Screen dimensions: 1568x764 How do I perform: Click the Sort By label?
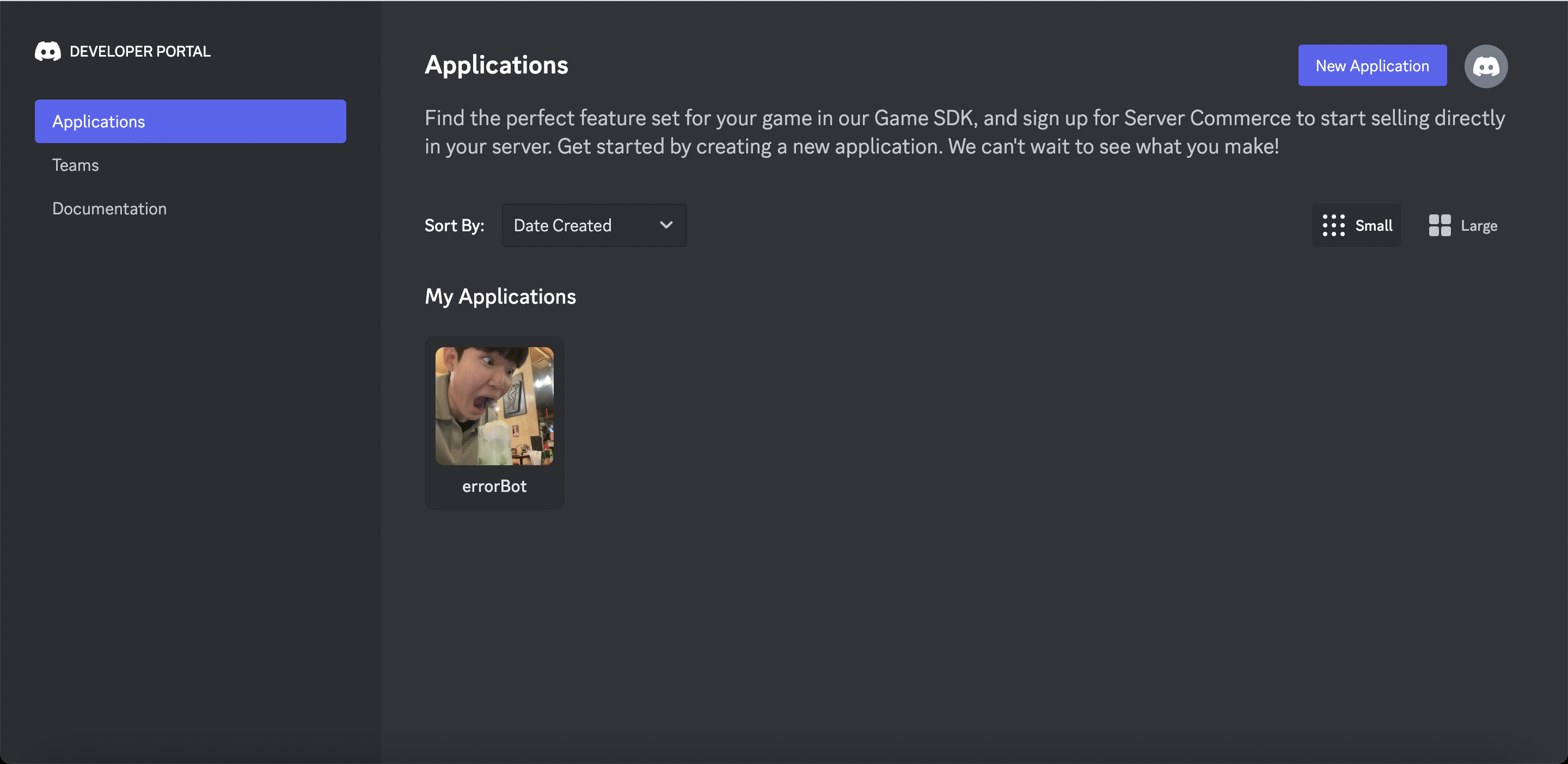(x=454, y=226)
